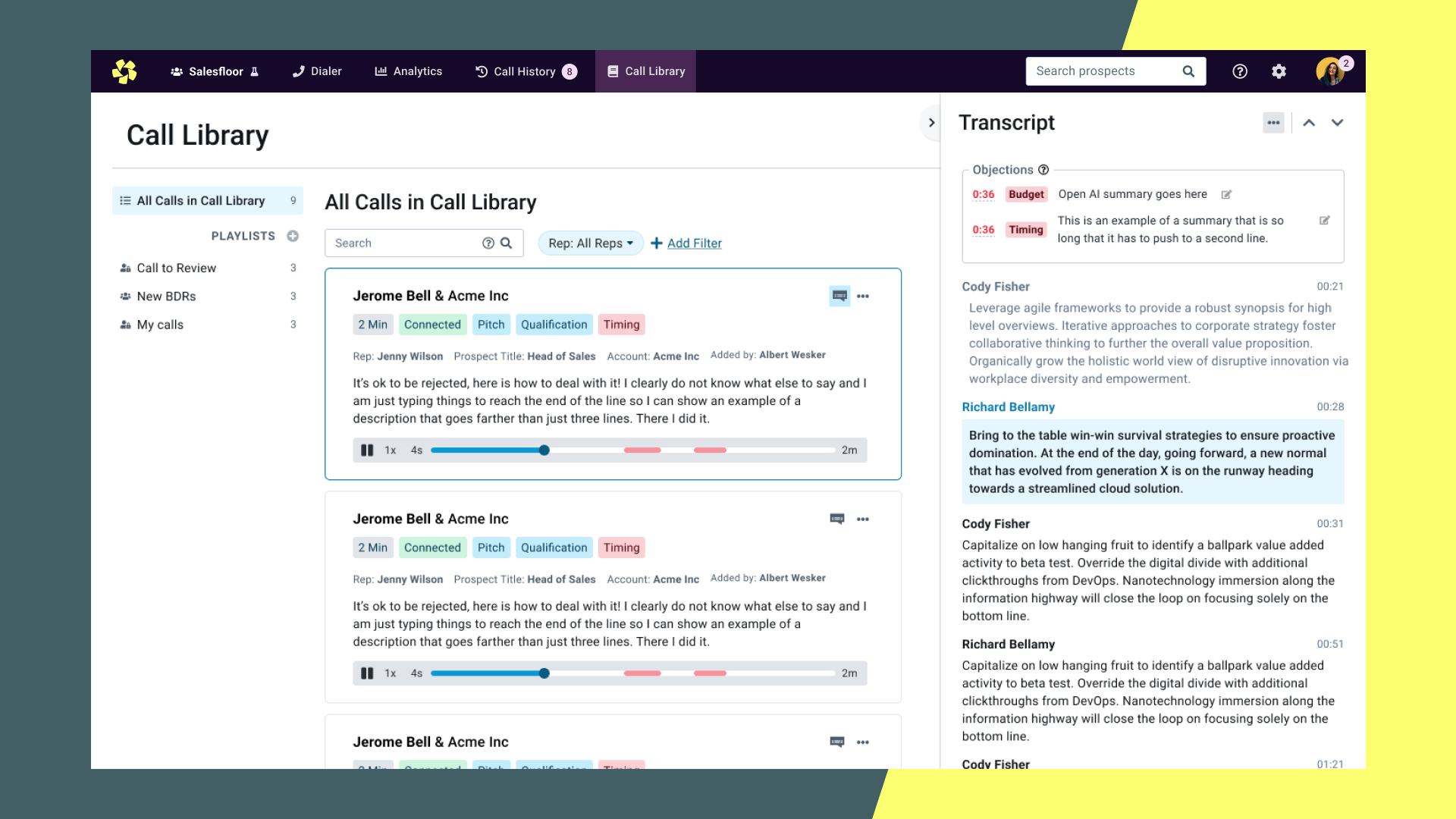Pause playback on second call recording
Screen dimensions: 1456x819
[x=367, y=673]
